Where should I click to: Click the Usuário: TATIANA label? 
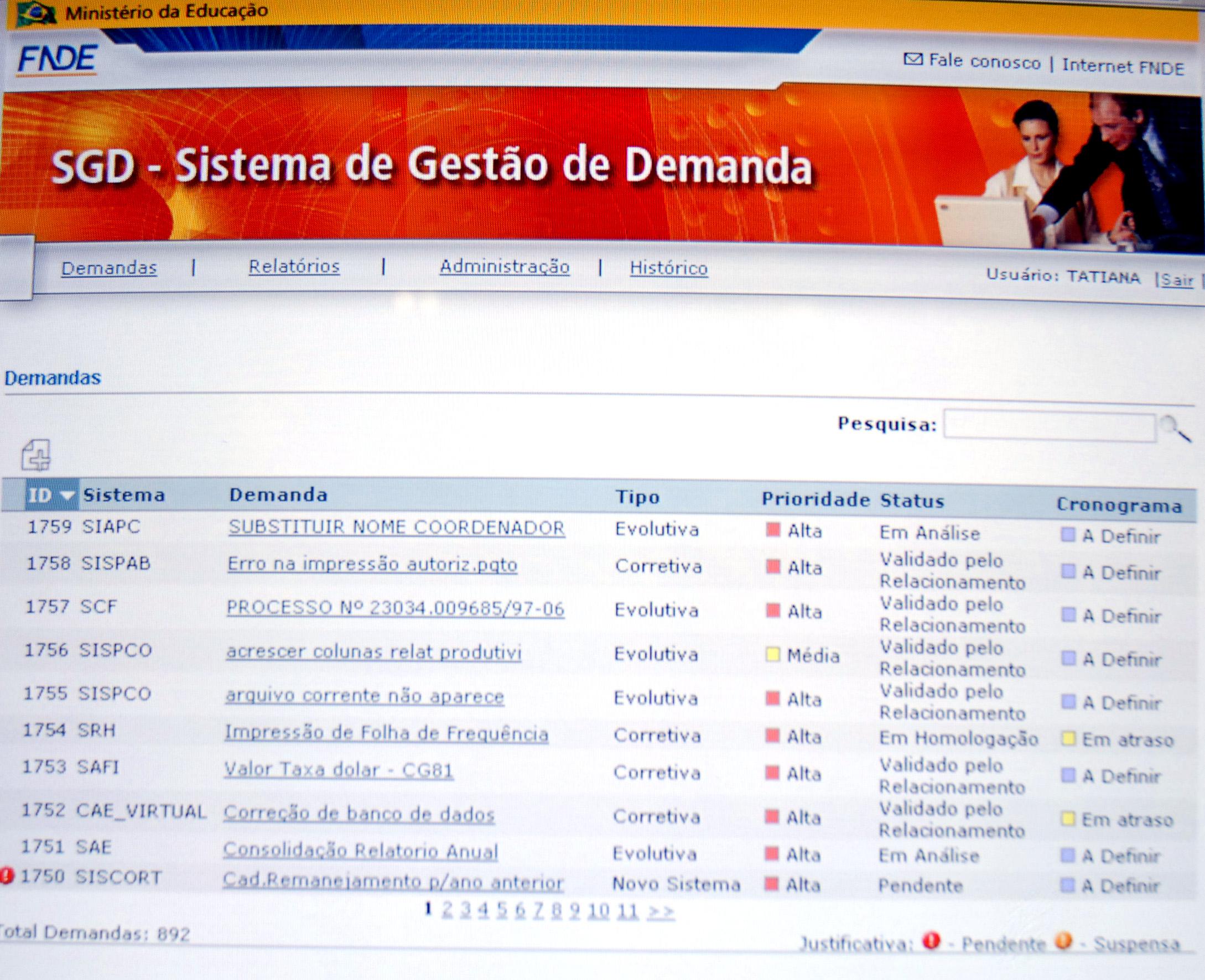pos(1063,277)
